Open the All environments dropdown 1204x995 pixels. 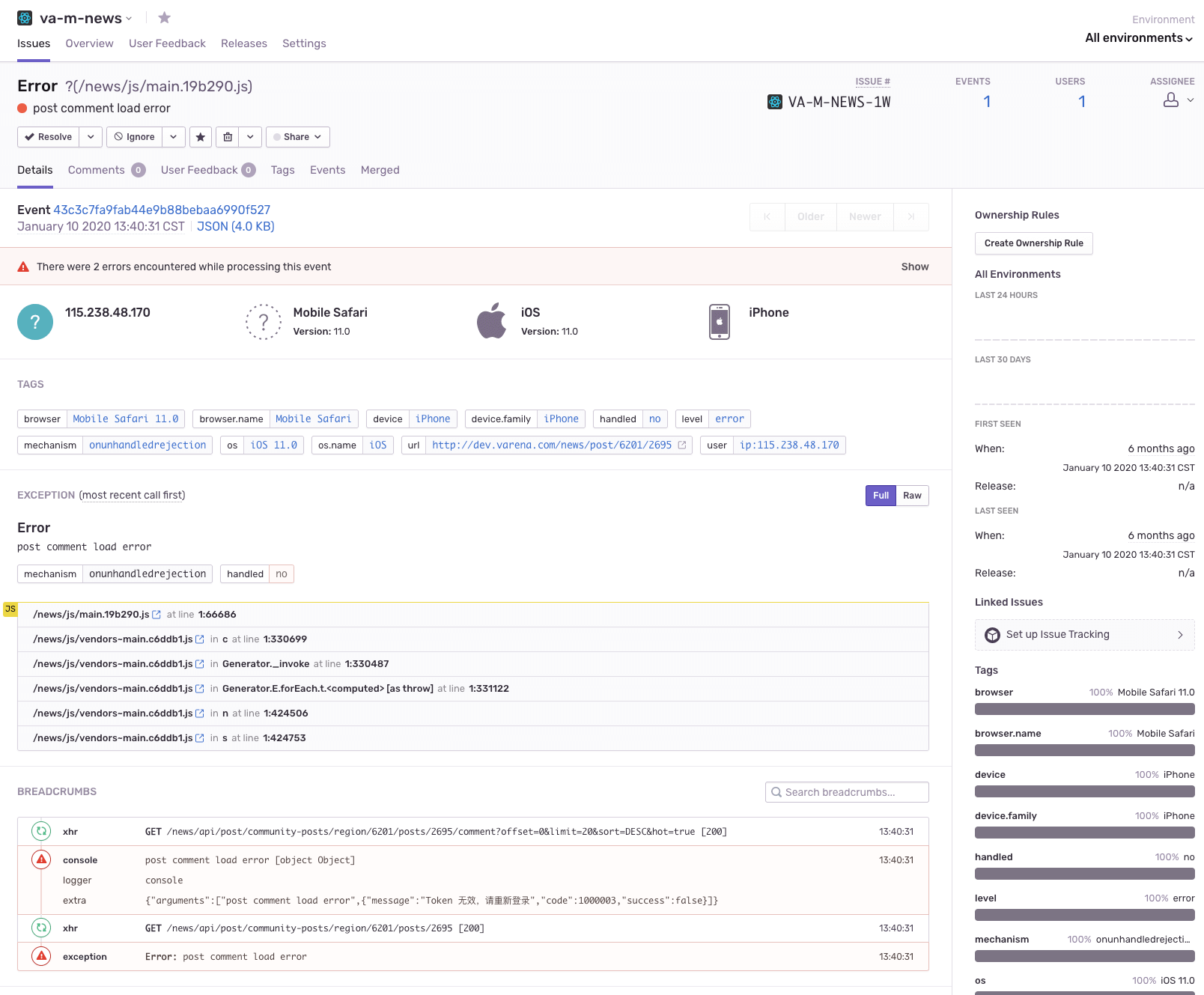tap(1139, 38)
